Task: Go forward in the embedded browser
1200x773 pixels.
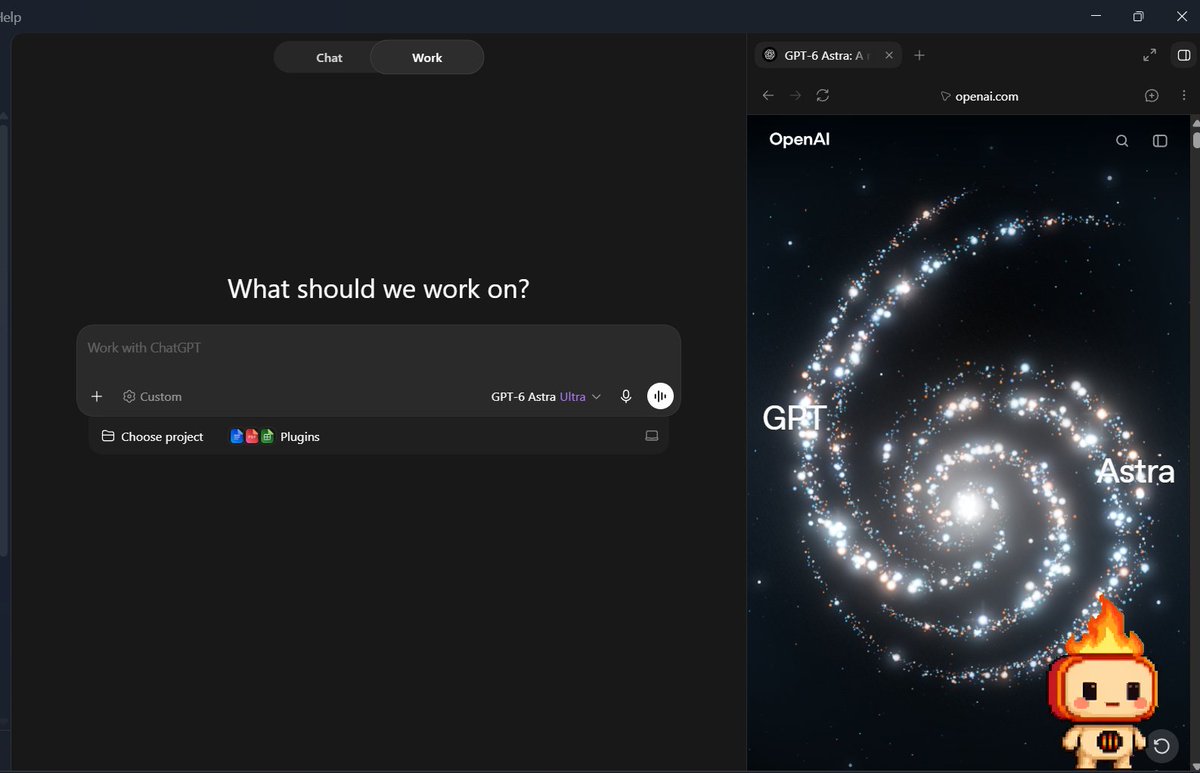Action: coord(796,96)
